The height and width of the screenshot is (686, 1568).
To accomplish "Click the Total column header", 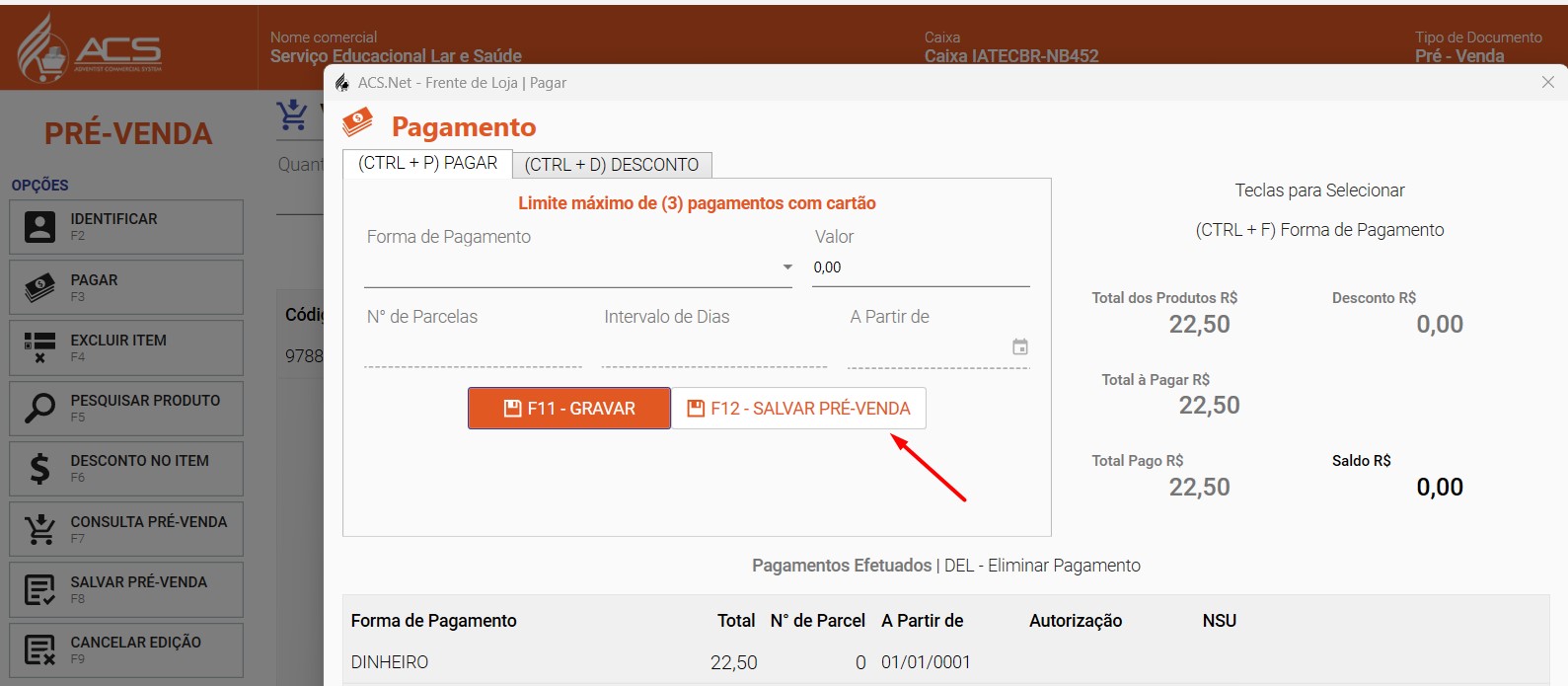I will coord(736,621).
